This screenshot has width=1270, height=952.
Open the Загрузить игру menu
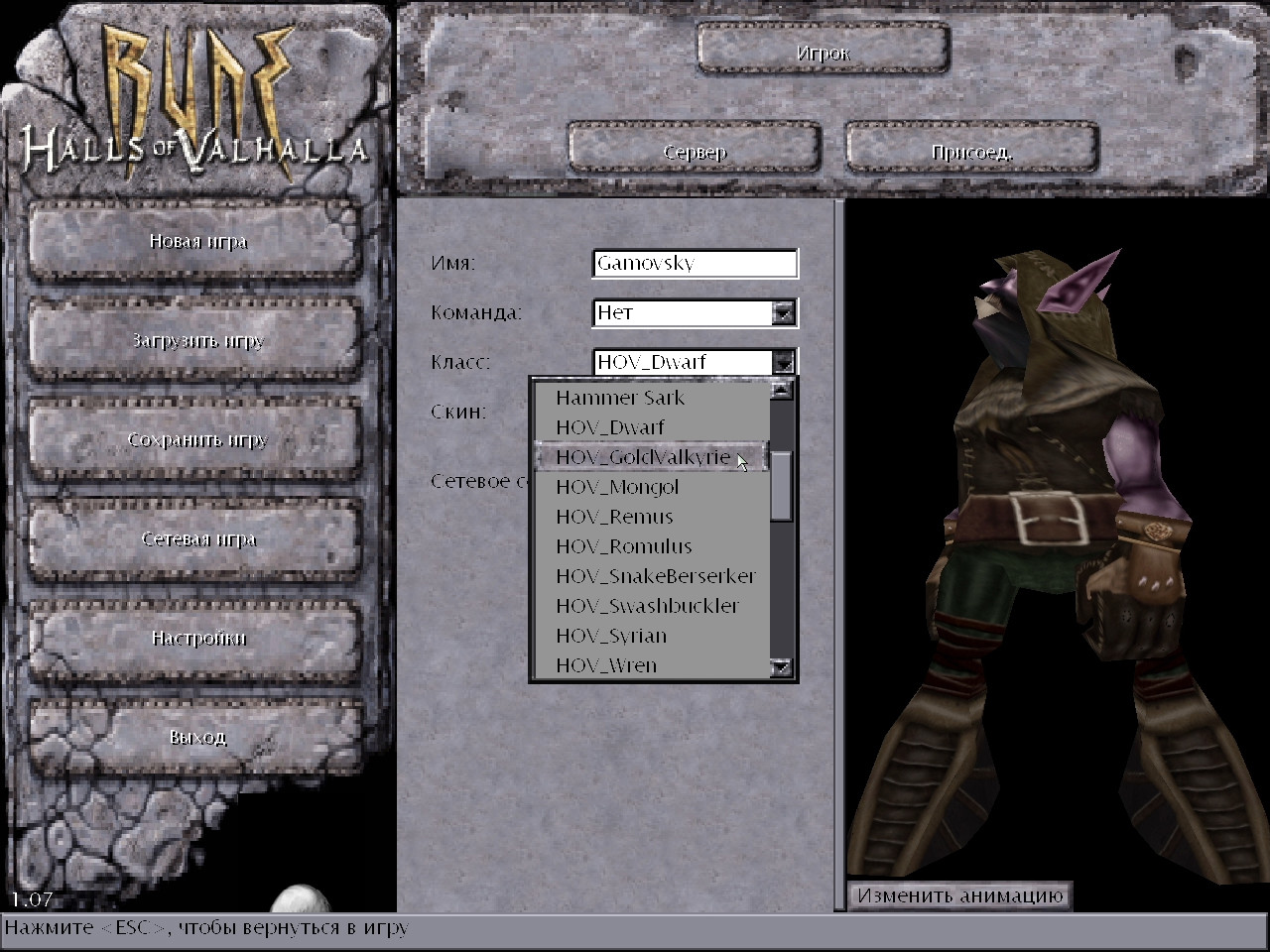coord(197,340)
